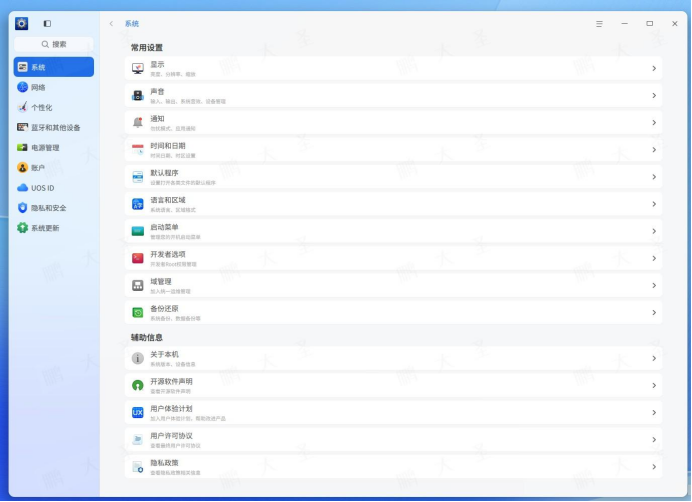The image size is (692, 502).
Task: Select 蓝牙和其他设备 in the sidebar
Action: point(54,128)
